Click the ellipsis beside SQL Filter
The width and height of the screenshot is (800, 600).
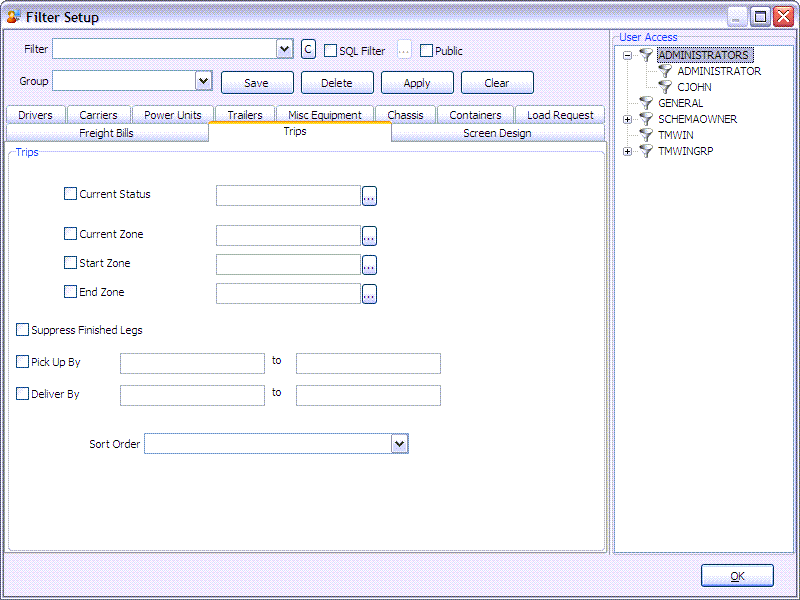pyautogui.click(x=403, y=48)
